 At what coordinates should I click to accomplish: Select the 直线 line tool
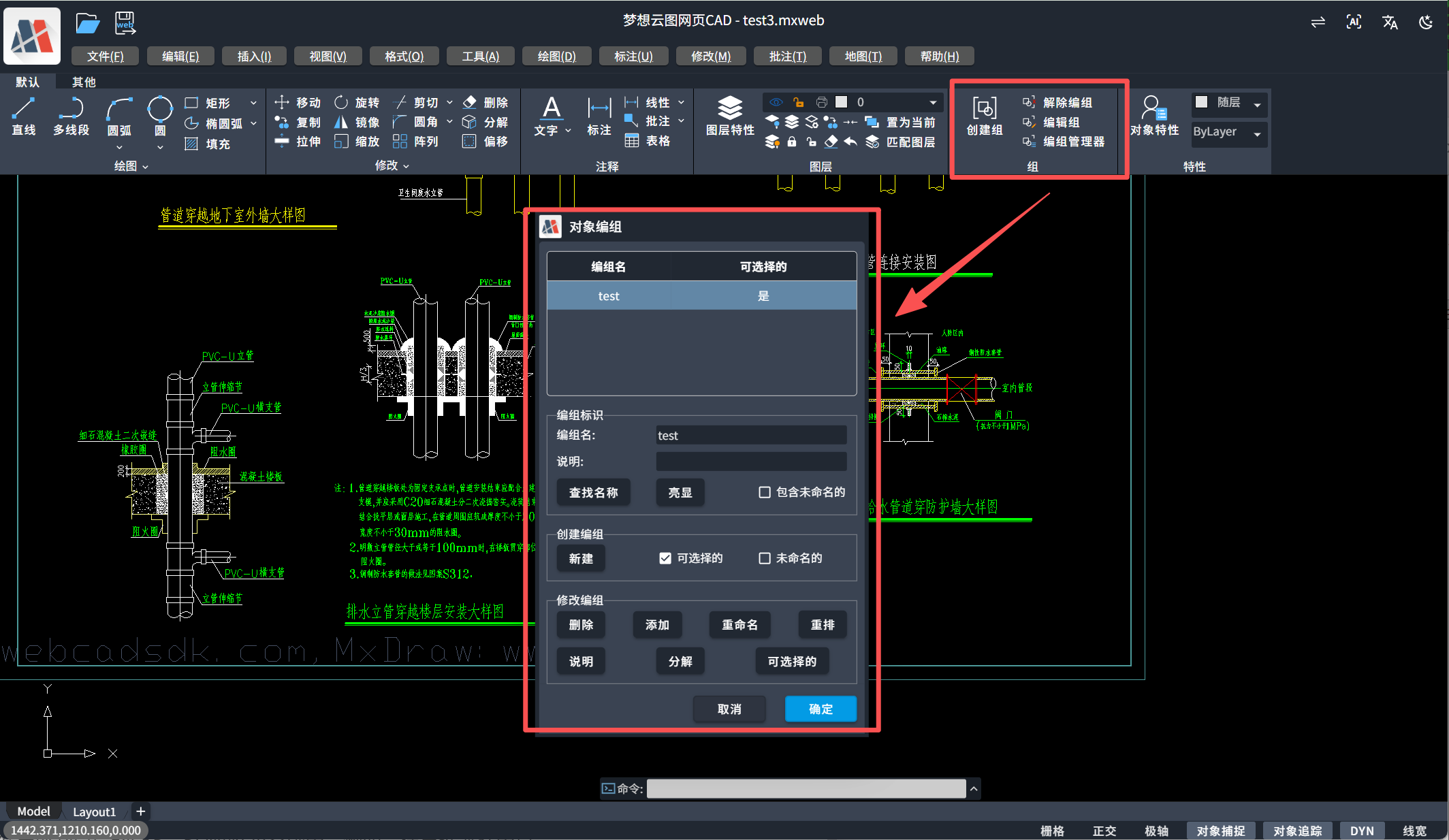pyautogui.click(x=24, y=116)
